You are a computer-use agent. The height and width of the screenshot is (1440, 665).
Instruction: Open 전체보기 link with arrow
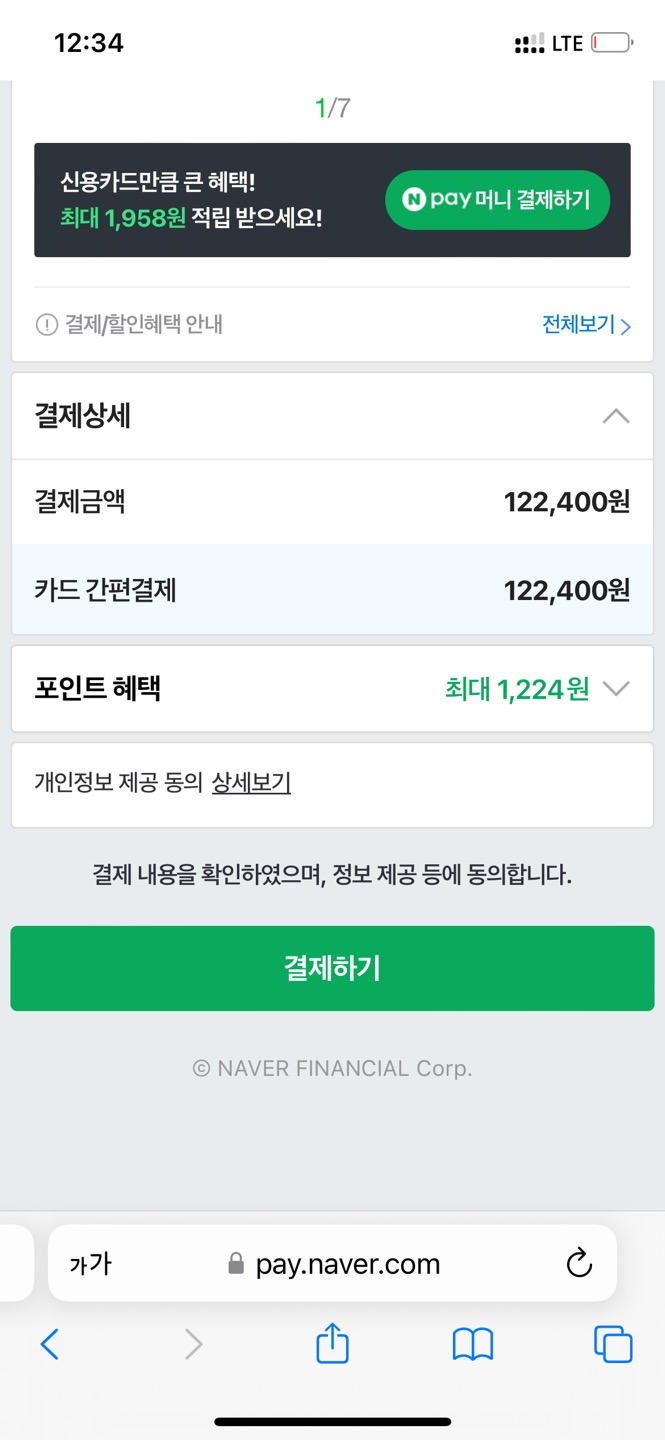(587, 325)
